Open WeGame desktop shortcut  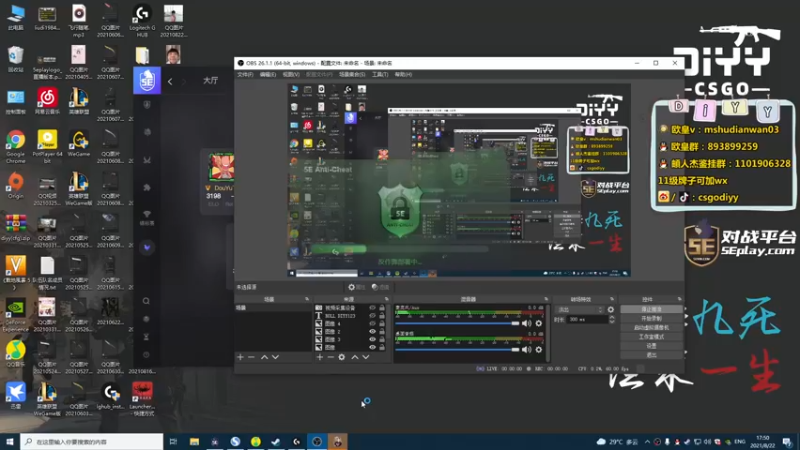79,143
